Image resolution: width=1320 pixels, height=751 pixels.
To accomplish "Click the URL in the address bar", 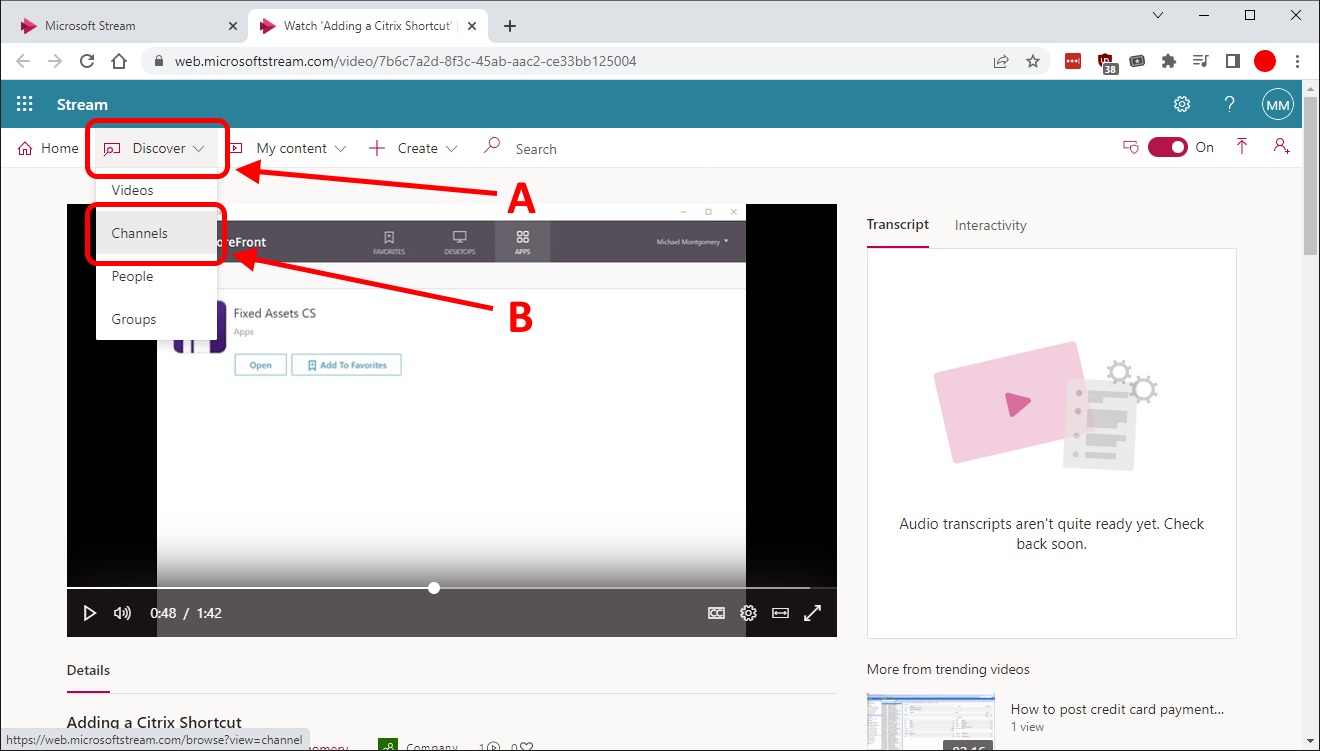I will click(x=406, y=61).
